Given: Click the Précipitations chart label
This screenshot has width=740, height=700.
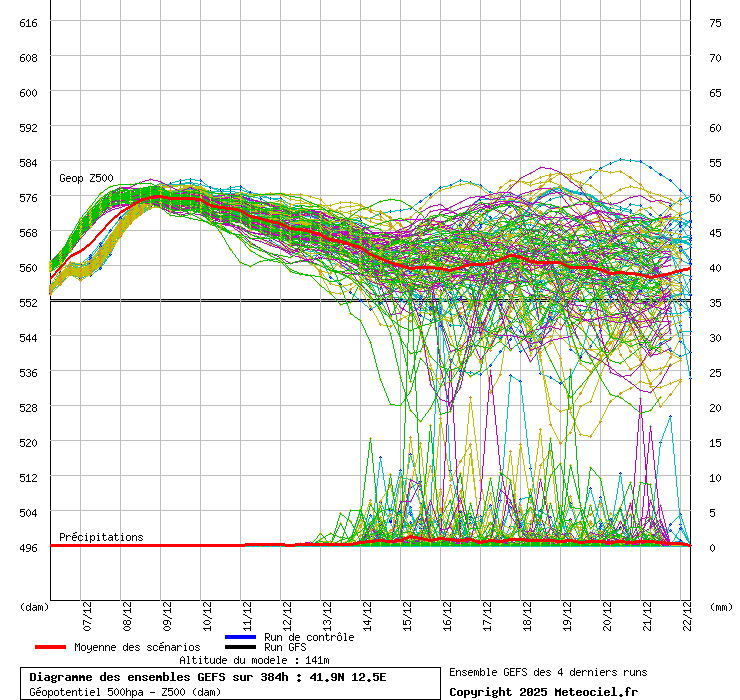Looking at the screenshot, I should point(101,537).
